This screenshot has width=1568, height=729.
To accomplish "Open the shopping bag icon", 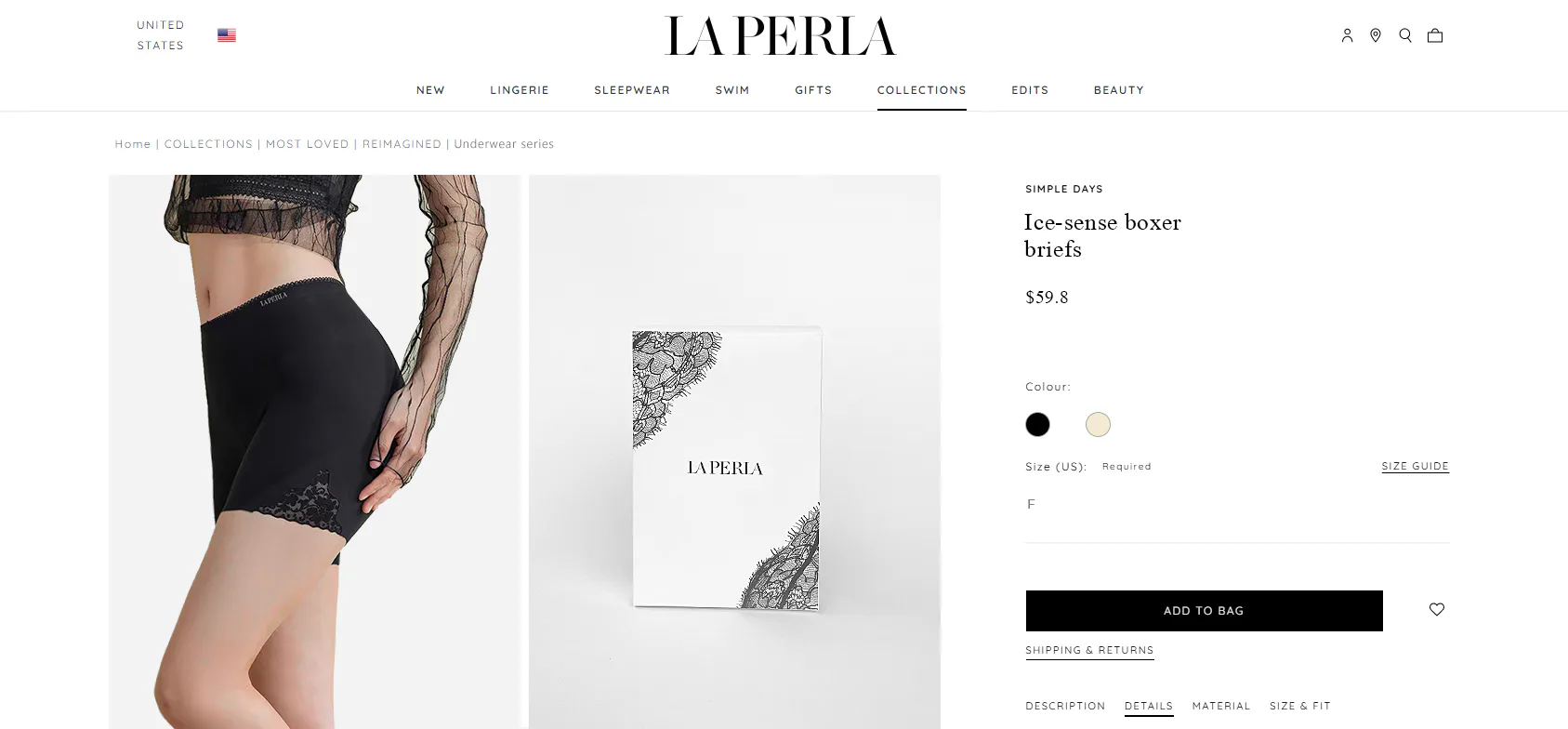I will 1435,35.
